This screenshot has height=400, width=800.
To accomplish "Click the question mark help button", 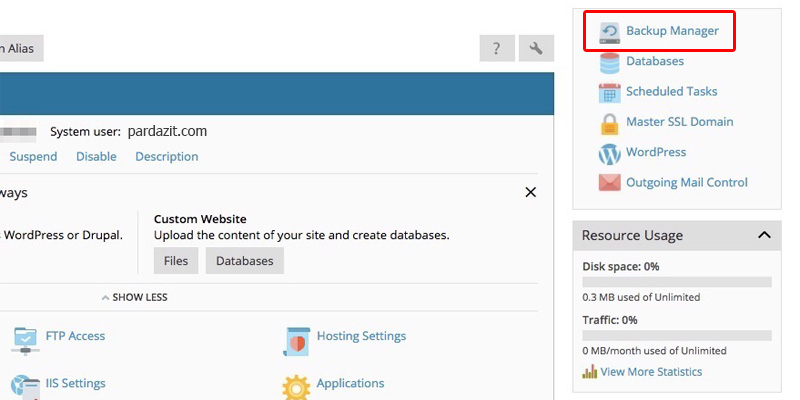I will [497, 48].
